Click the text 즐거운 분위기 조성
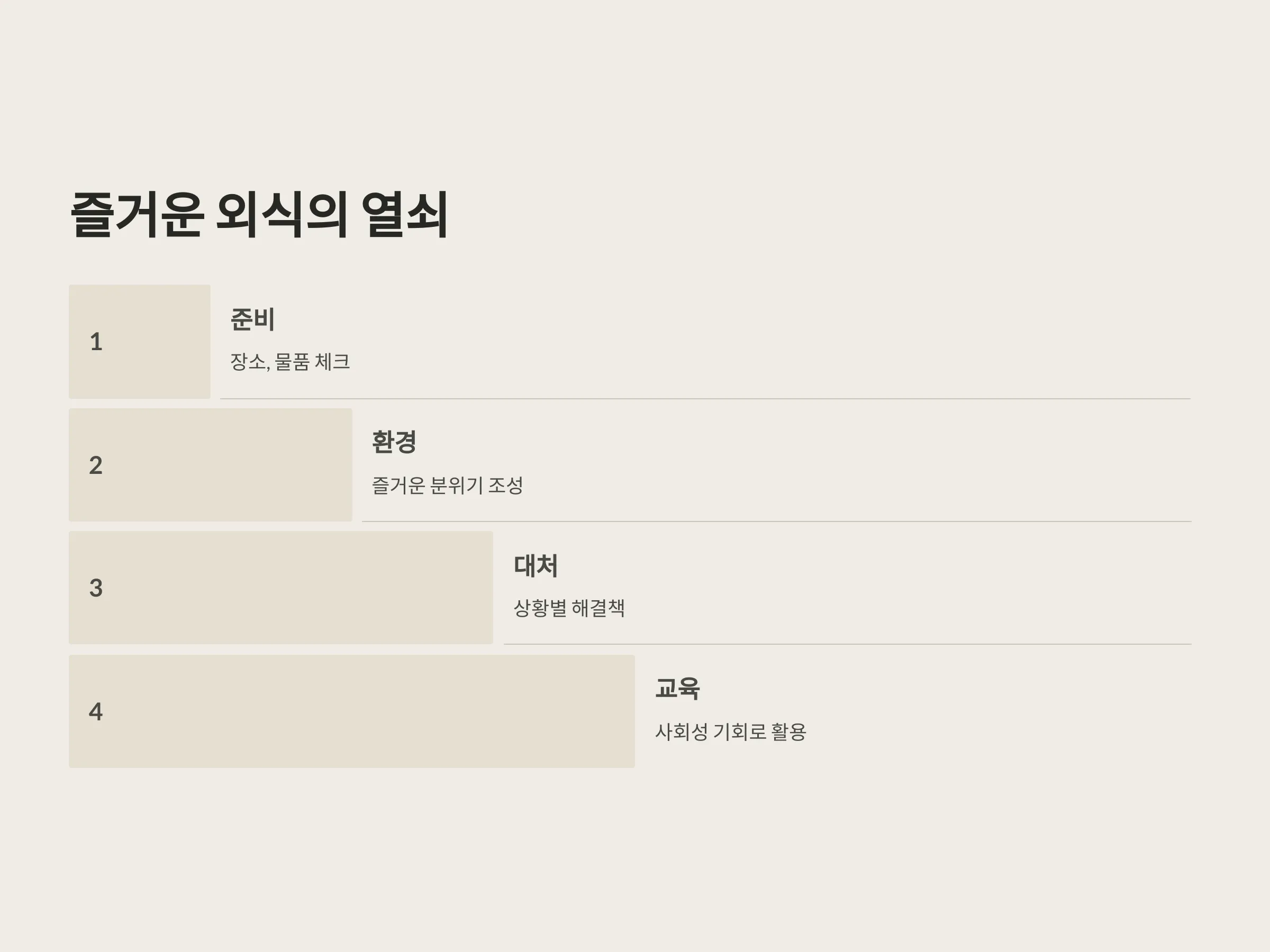 447,486
